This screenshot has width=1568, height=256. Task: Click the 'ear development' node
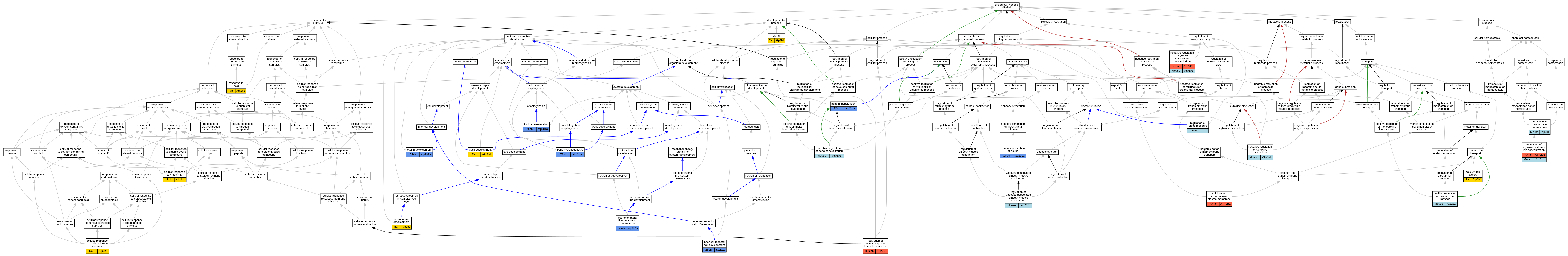[x=438, y=106]
